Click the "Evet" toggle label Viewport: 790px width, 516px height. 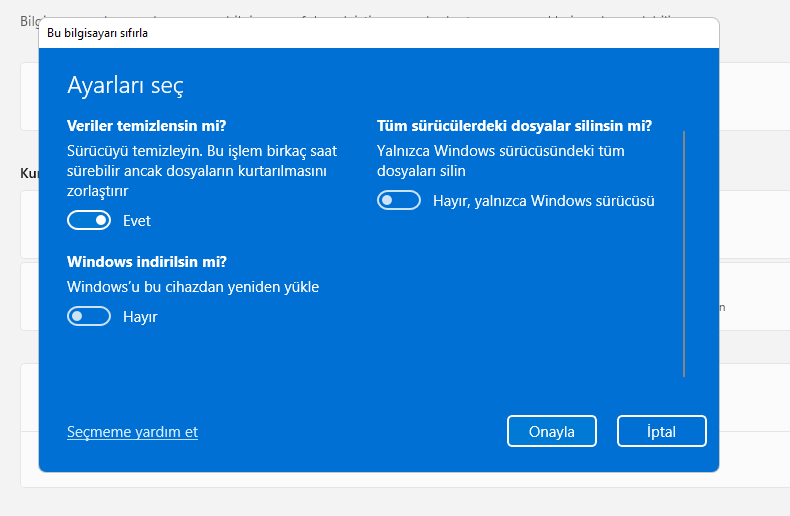pyautogui.click(x=137, y=220)
